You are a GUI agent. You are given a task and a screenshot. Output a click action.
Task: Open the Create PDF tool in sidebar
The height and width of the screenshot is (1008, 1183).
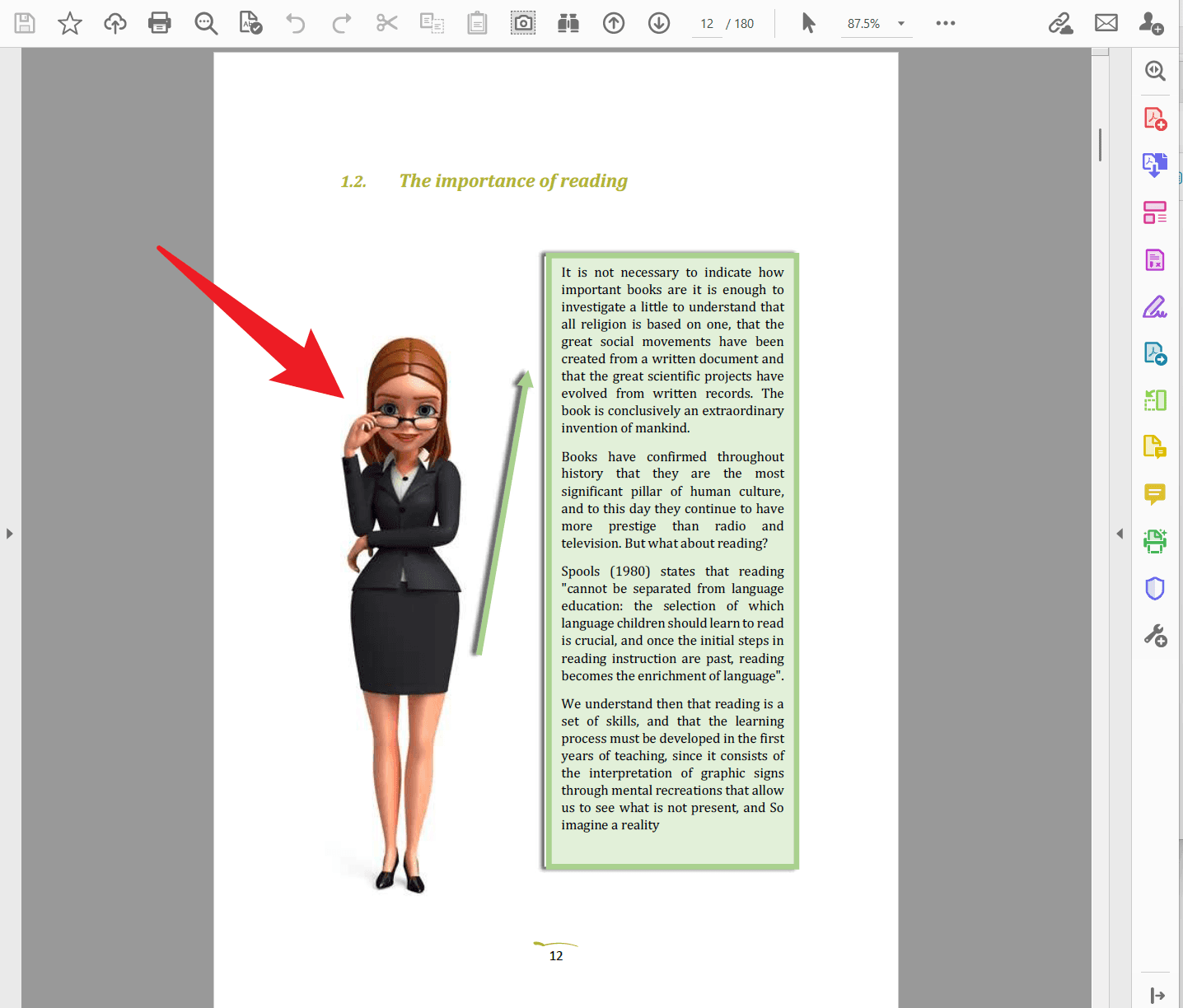pyautogui.click(x=1155, y=119)
